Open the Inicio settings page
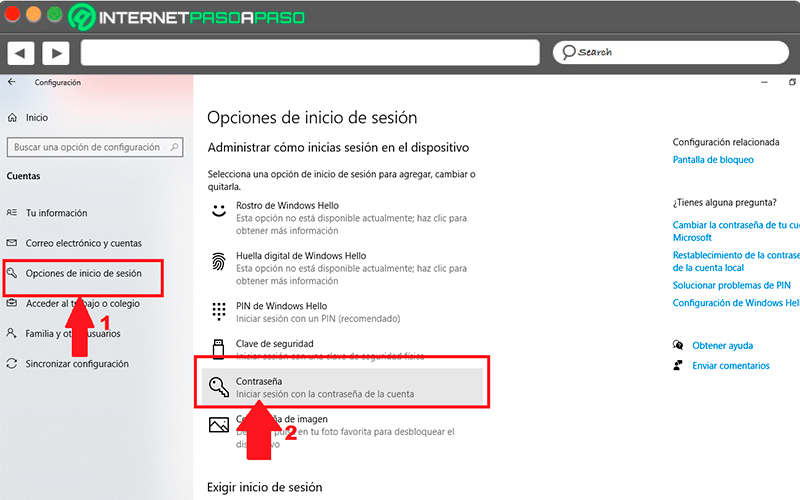 tap(37, 117)
